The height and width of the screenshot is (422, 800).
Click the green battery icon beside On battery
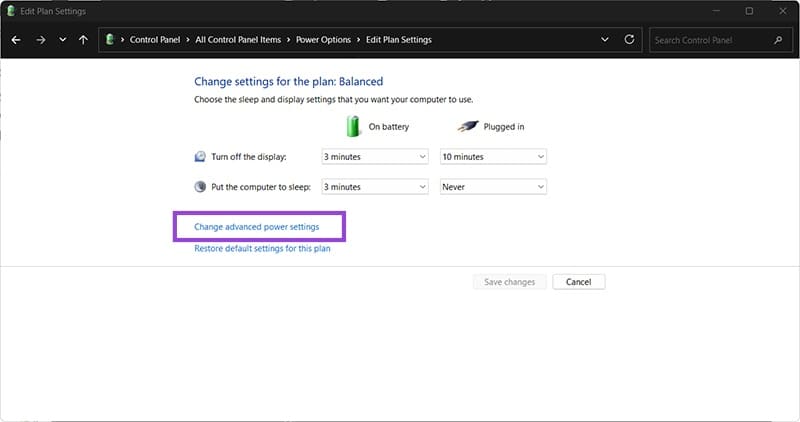pyautogui.click(x=353, y=126)
